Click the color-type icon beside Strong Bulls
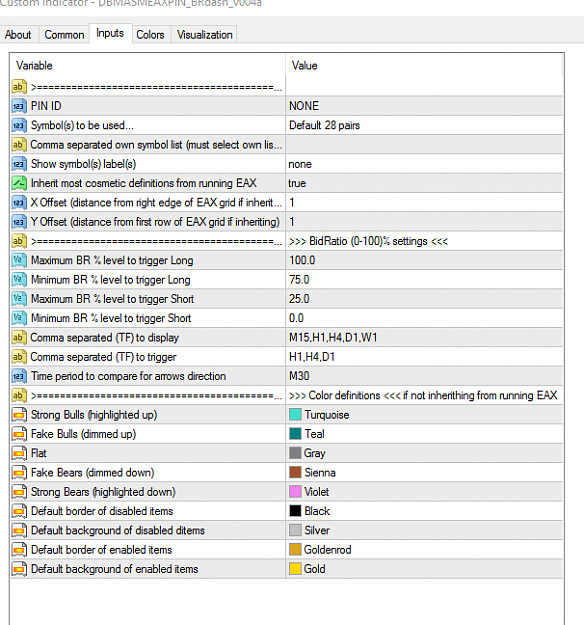 coord(19,415)
